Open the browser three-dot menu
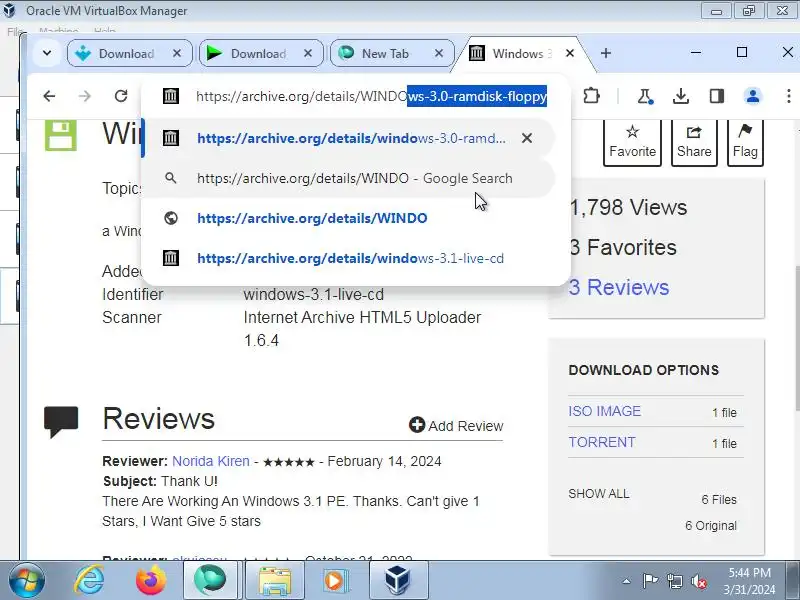 tap(789, 96)
